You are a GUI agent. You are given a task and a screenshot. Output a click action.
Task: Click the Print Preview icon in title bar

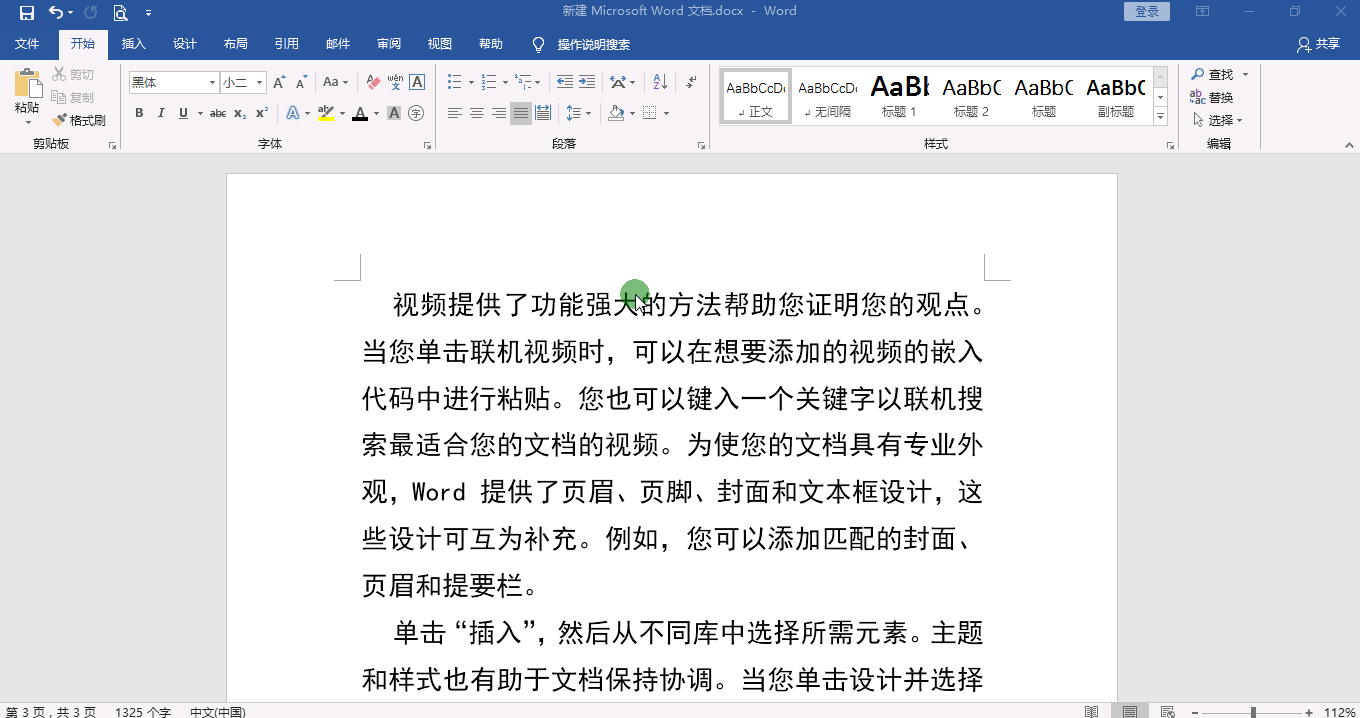point(120,13)
